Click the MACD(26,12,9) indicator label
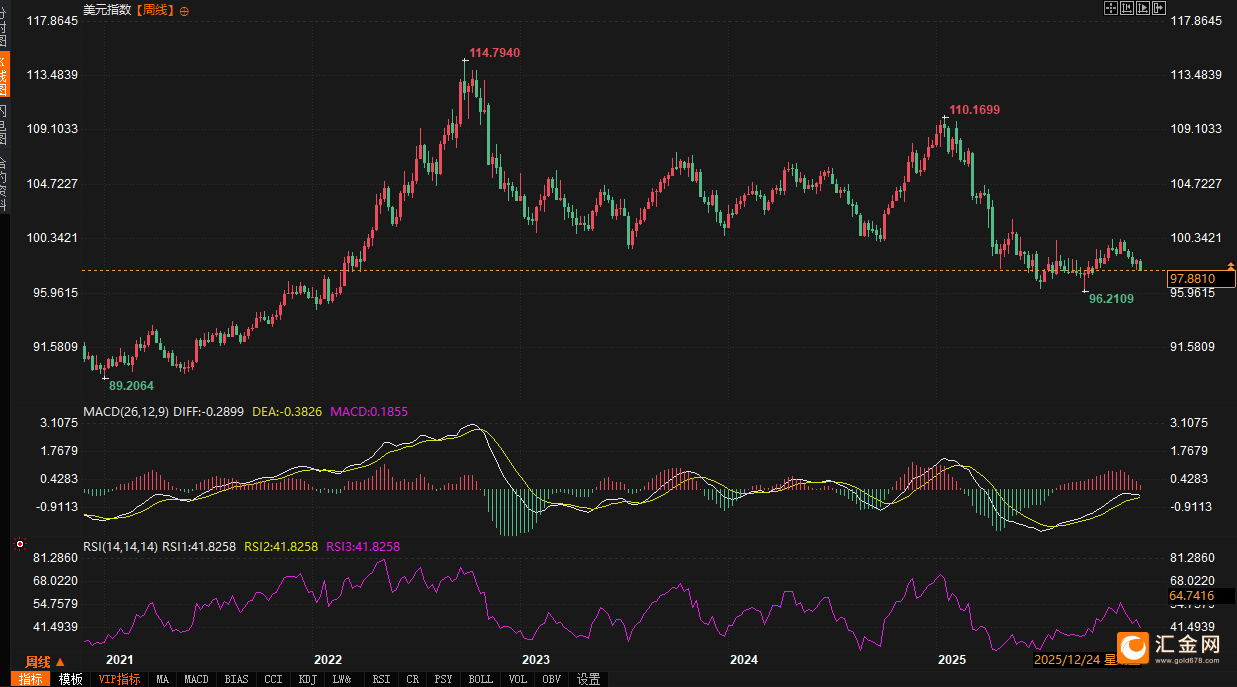The height and width of the screenshot is (687, 1237). tap(124, 411)
